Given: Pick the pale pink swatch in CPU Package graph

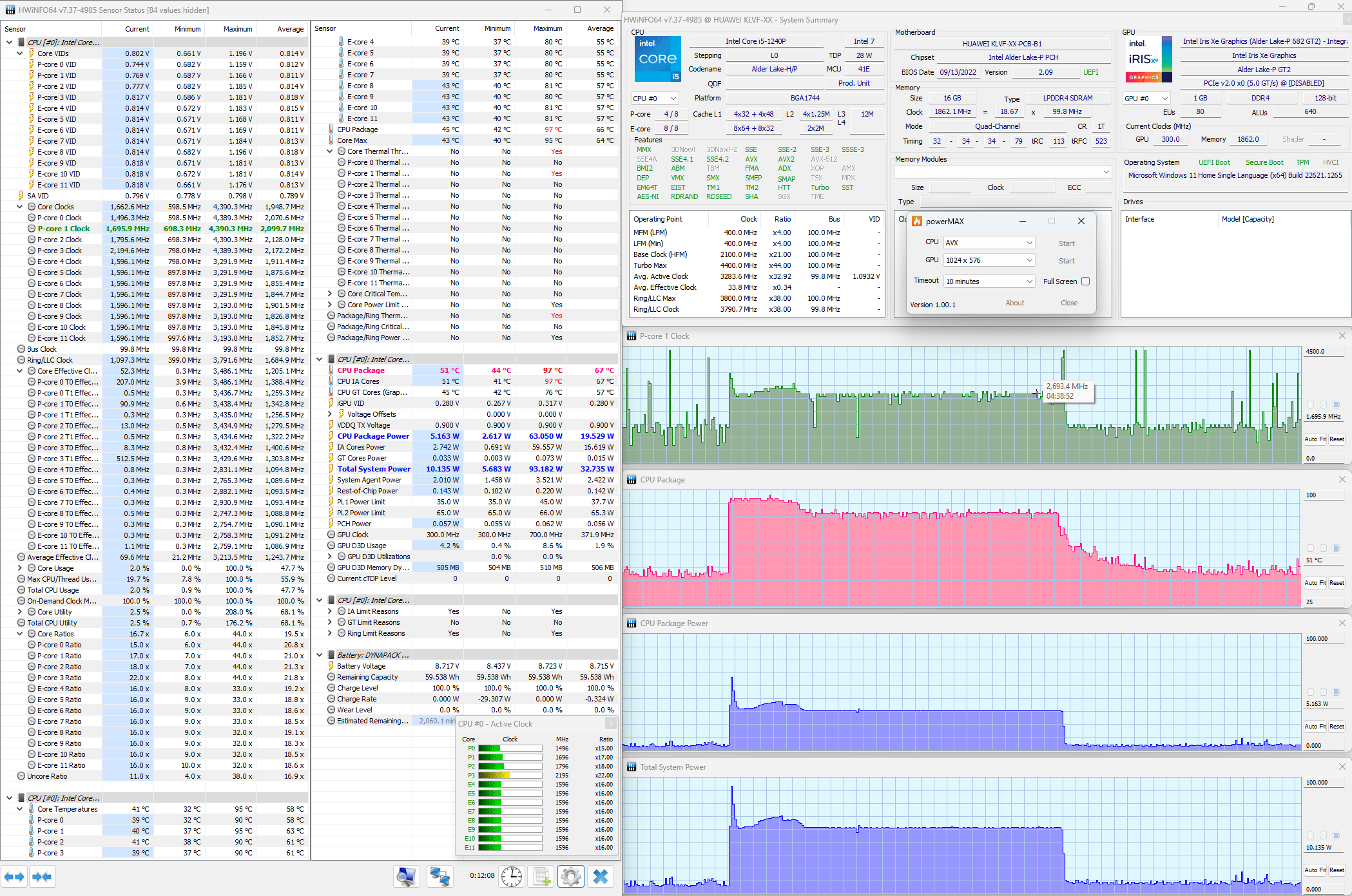Looking at the screenshot, I should tap(1310, 548).
